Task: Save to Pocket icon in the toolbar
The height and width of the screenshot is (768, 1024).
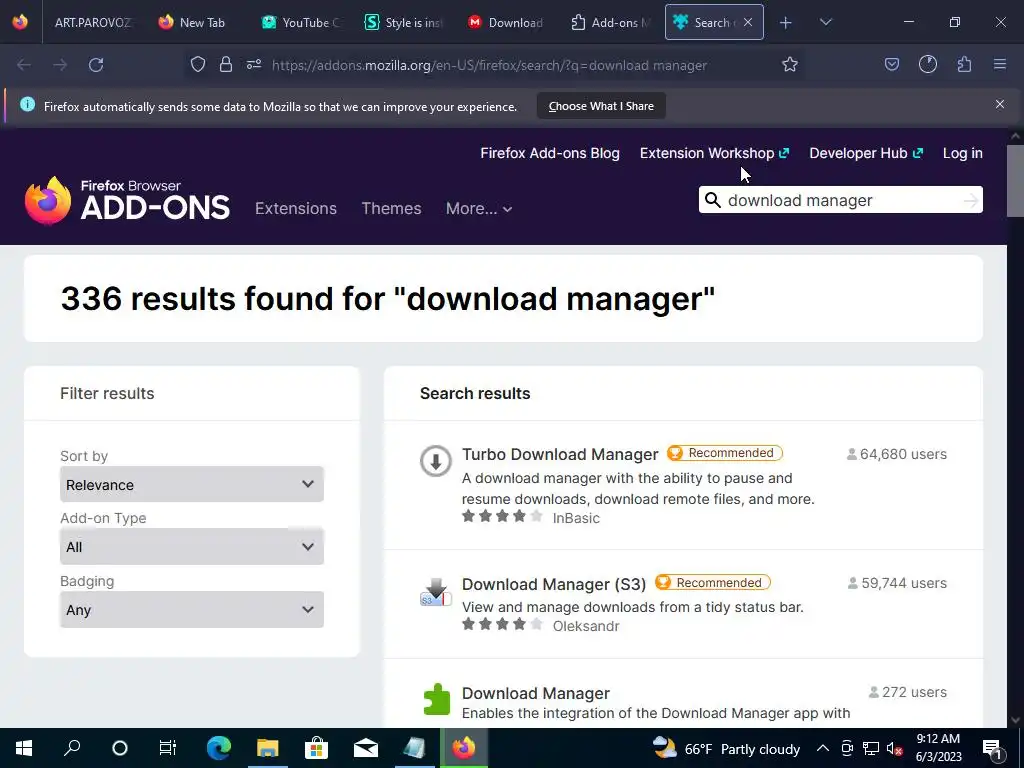Action: coord(891,65)
